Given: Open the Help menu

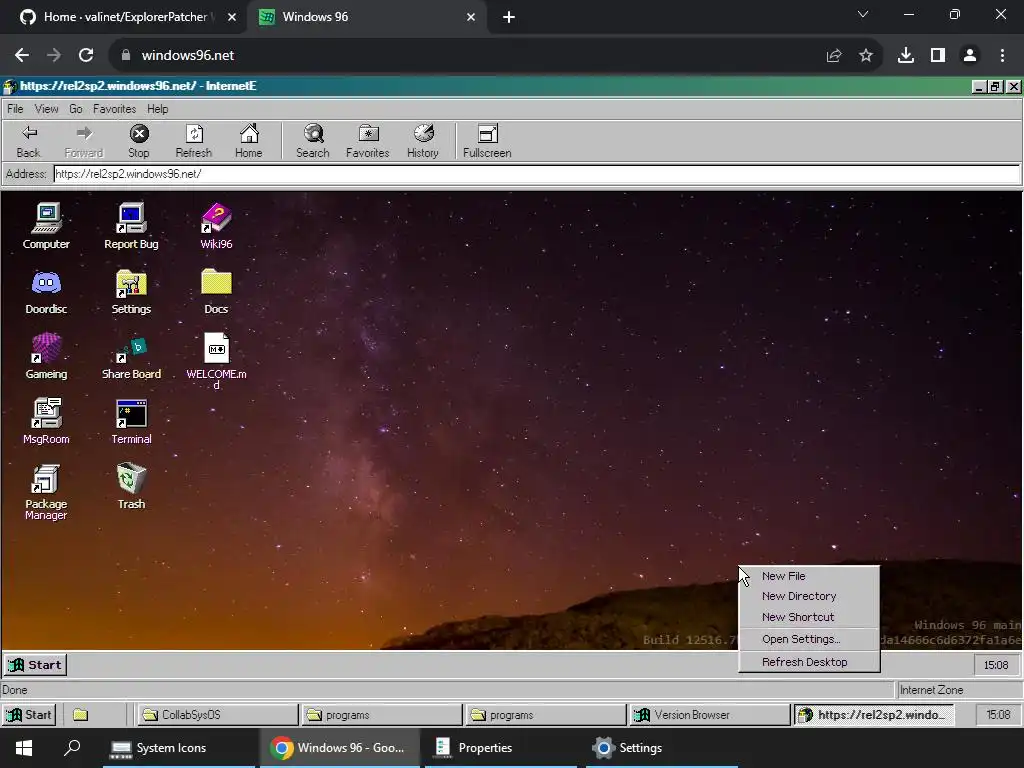Looking at the screenshot, I should click(x=157, y=109).
